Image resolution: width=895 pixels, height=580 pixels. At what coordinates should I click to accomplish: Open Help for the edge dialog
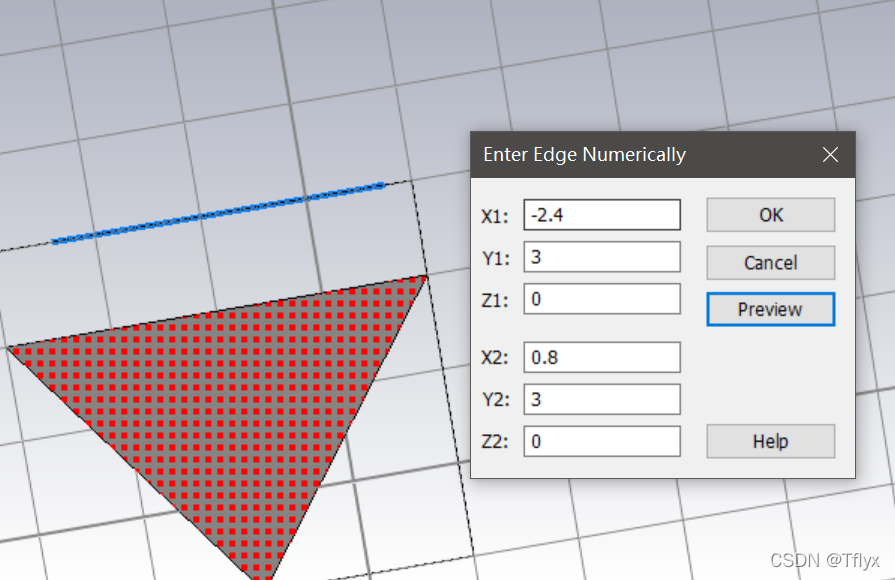click(x=771, y=441)
